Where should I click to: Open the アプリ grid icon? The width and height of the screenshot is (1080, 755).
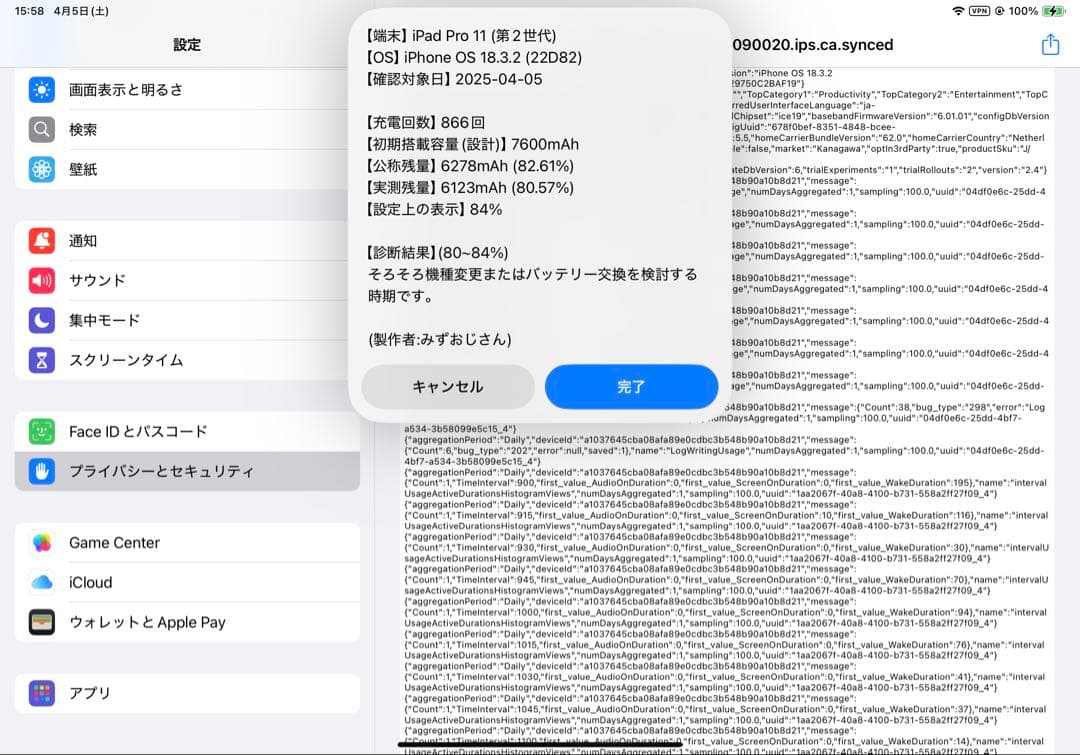(40, 693)
